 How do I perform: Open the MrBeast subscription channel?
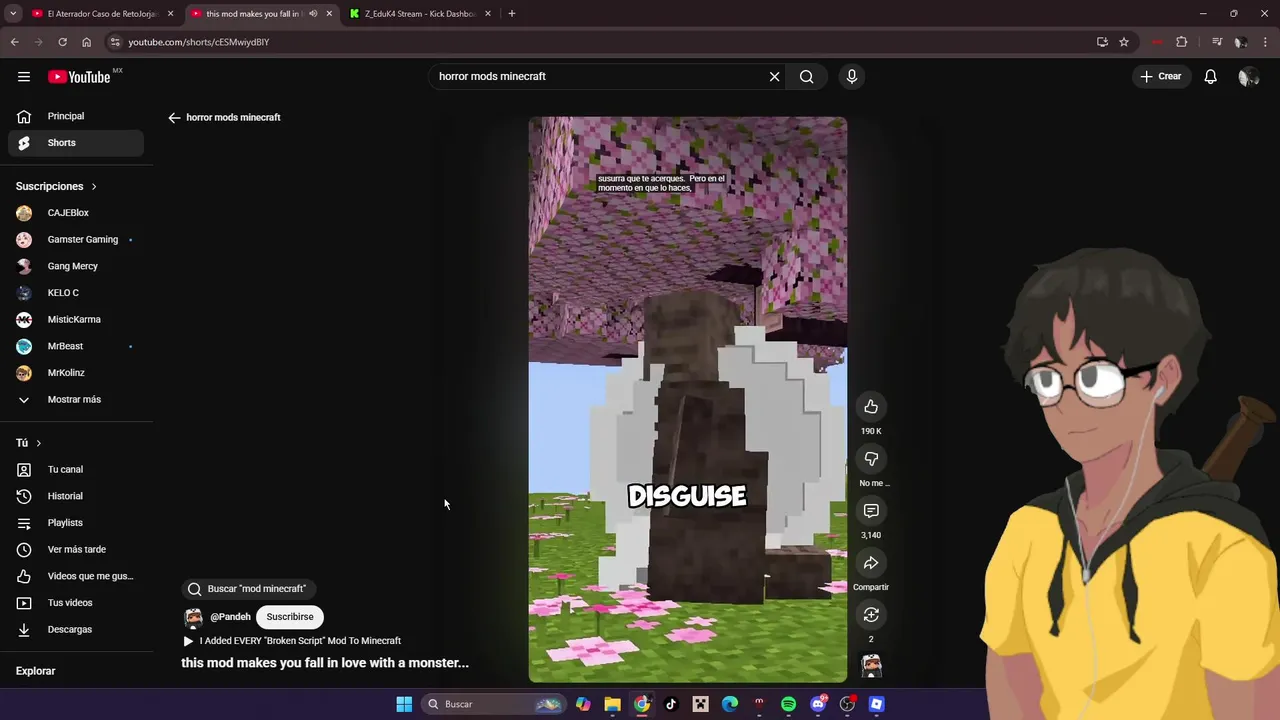pyautogui.click(x=75, y=346)
